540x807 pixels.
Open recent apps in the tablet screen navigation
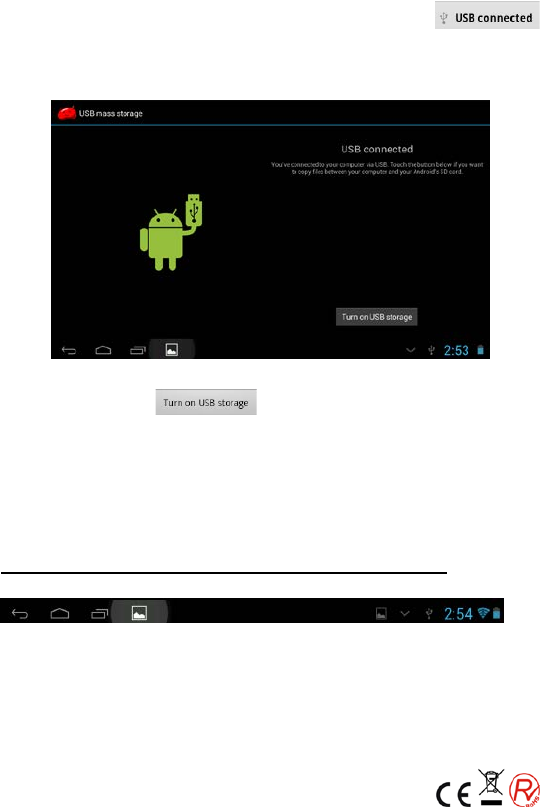pos(137,350)
